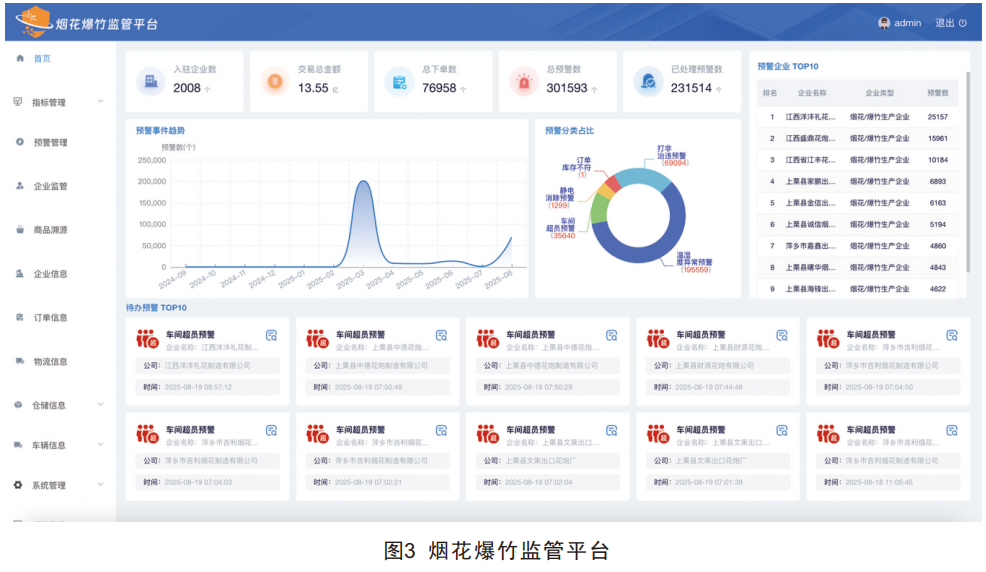
Task: Click the 总预警数 alarm icon
Action: tap(524, 81)
